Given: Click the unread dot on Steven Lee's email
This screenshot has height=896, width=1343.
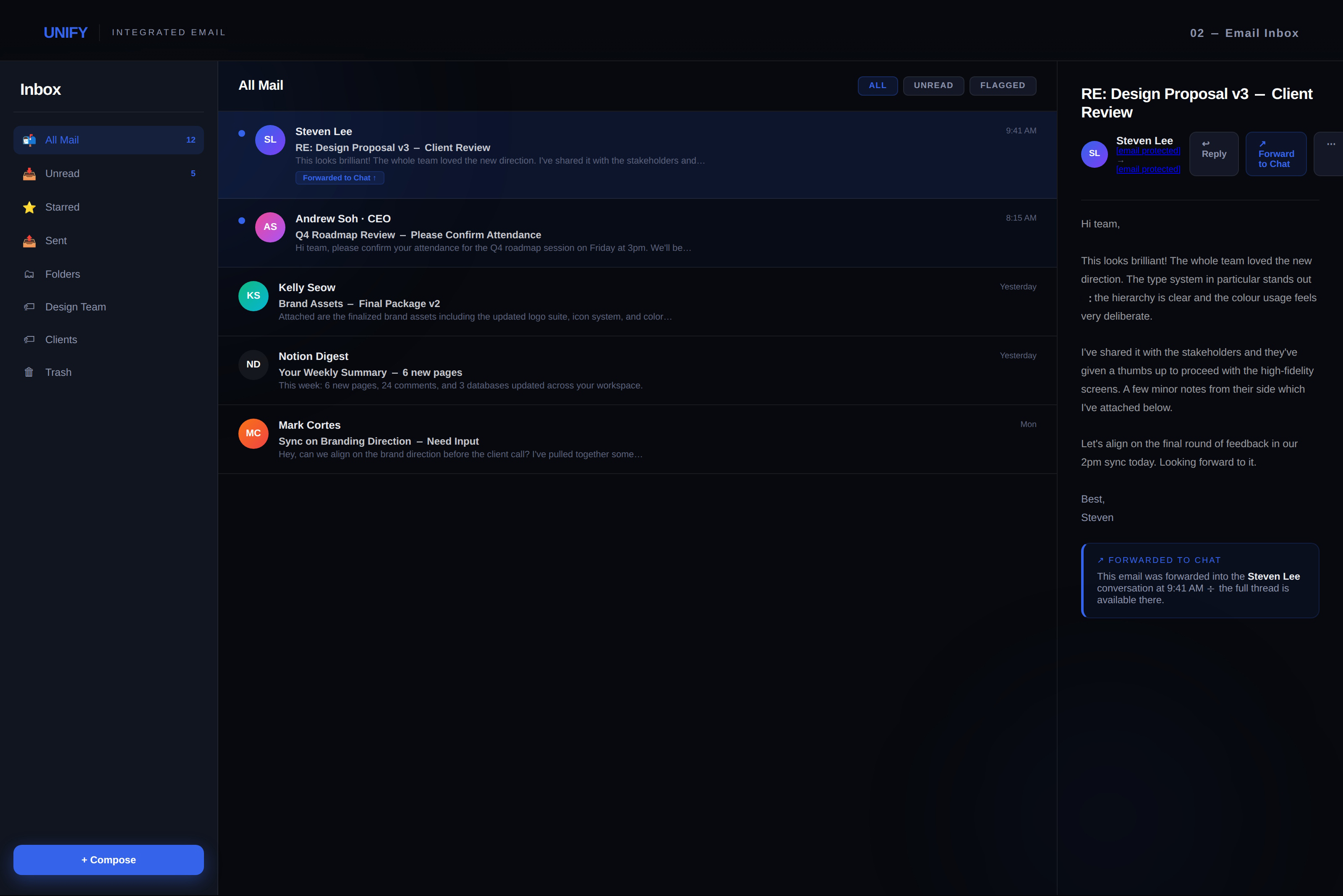Looking at the screenshot, I should (x=242, y=133).
